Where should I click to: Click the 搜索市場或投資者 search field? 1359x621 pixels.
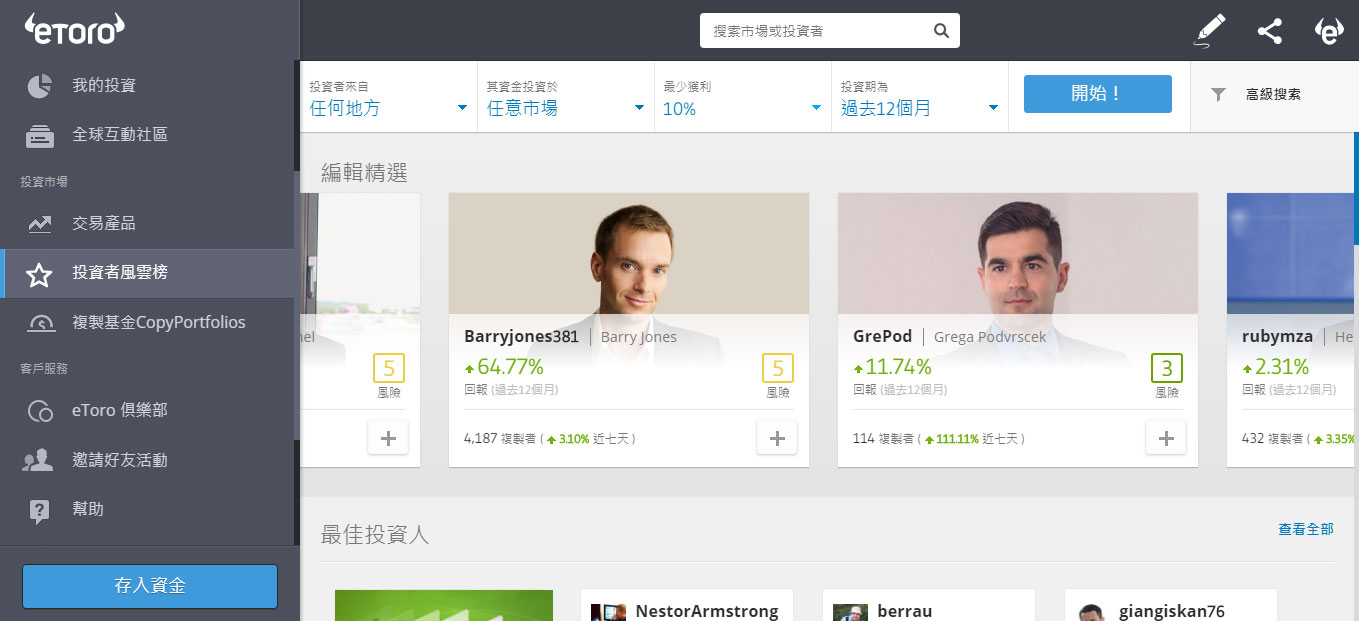815,31
